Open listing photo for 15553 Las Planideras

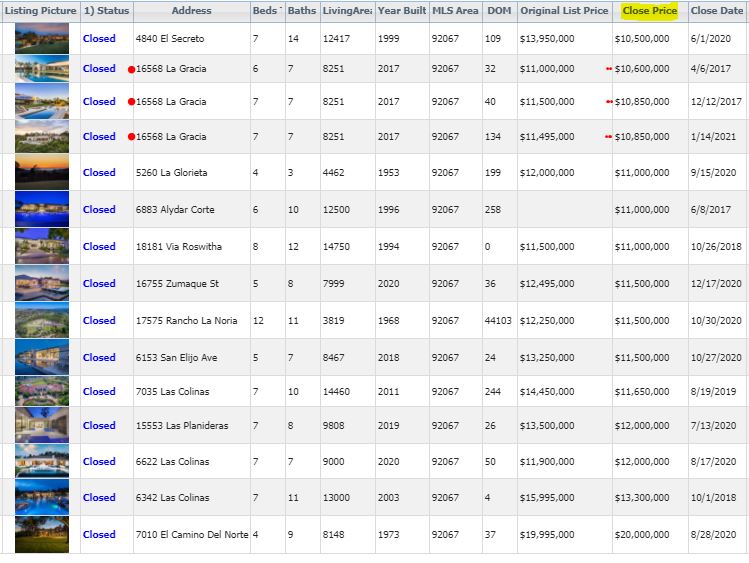42,425
